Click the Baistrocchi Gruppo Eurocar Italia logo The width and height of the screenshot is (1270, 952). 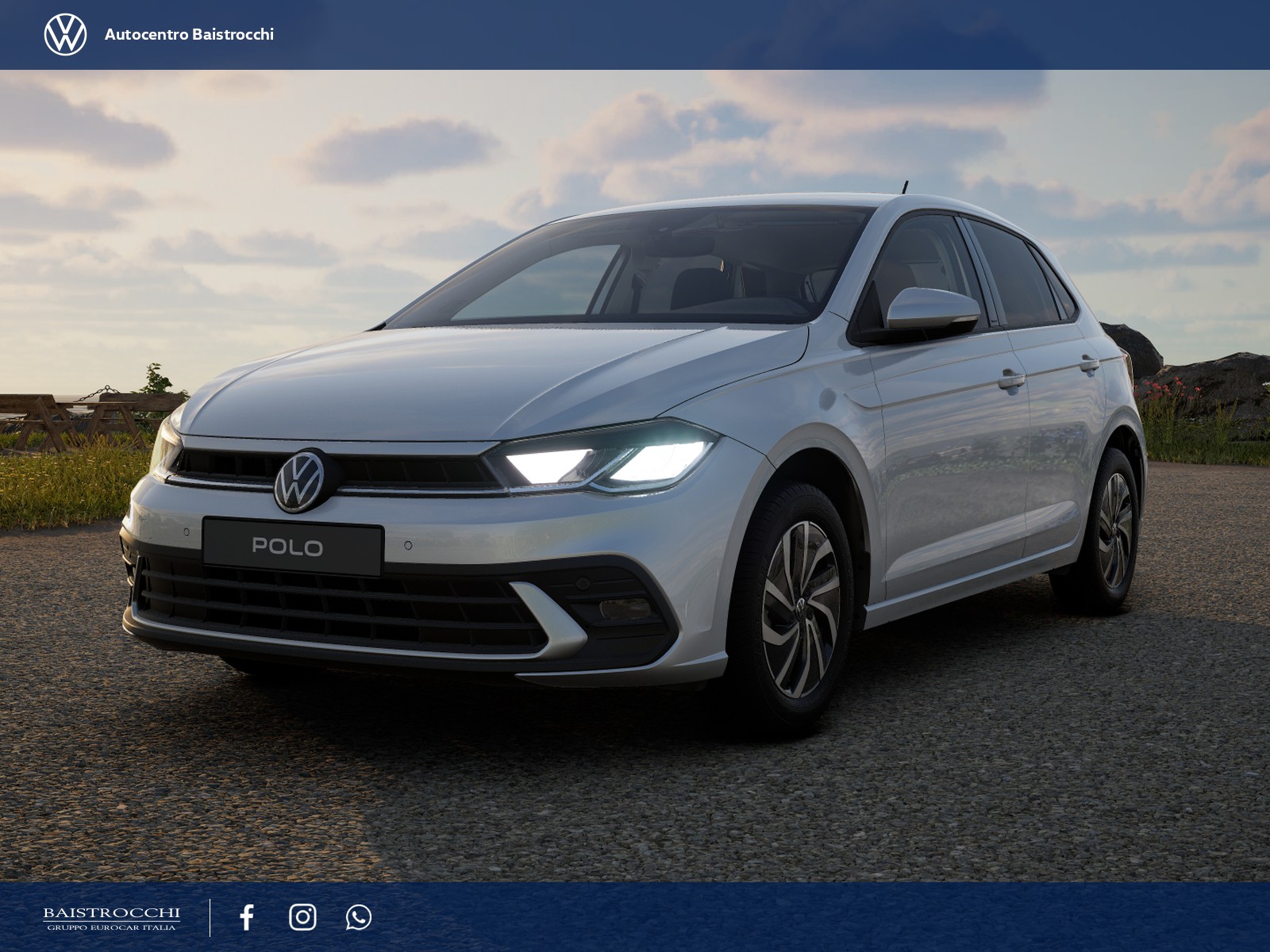(111, 918)
